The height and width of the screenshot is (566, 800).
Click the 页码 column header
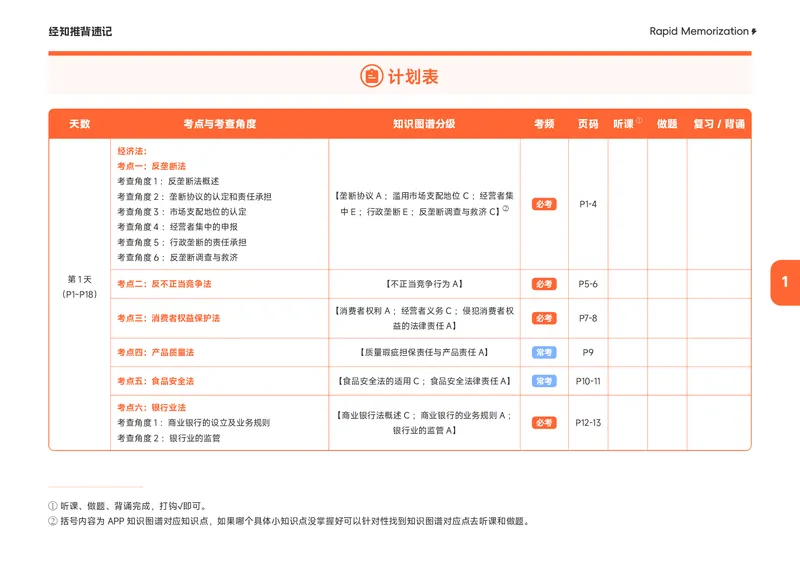click(x=588, y=124)
